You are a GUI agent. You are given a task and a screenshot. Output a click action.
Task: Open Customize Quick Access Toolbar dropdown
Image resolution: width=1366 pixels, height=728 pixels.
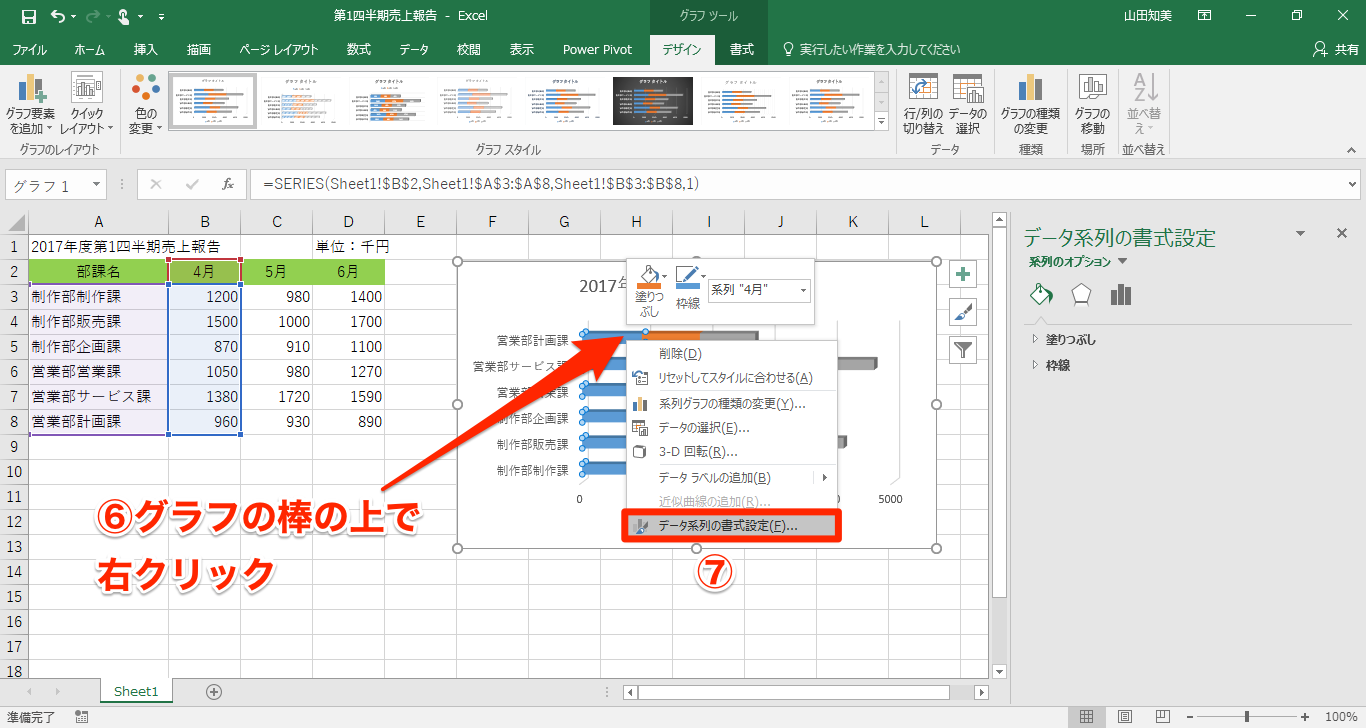click(162, 17)
